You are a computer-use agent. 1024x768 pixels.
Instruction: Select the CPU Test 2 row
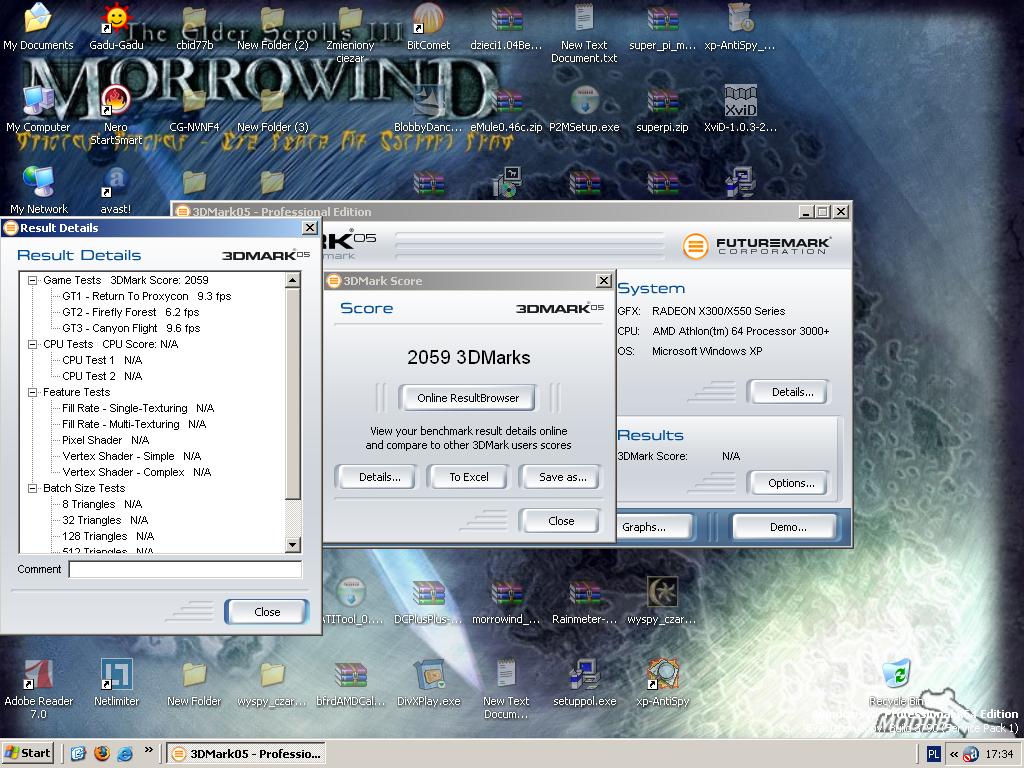point(102,376)
